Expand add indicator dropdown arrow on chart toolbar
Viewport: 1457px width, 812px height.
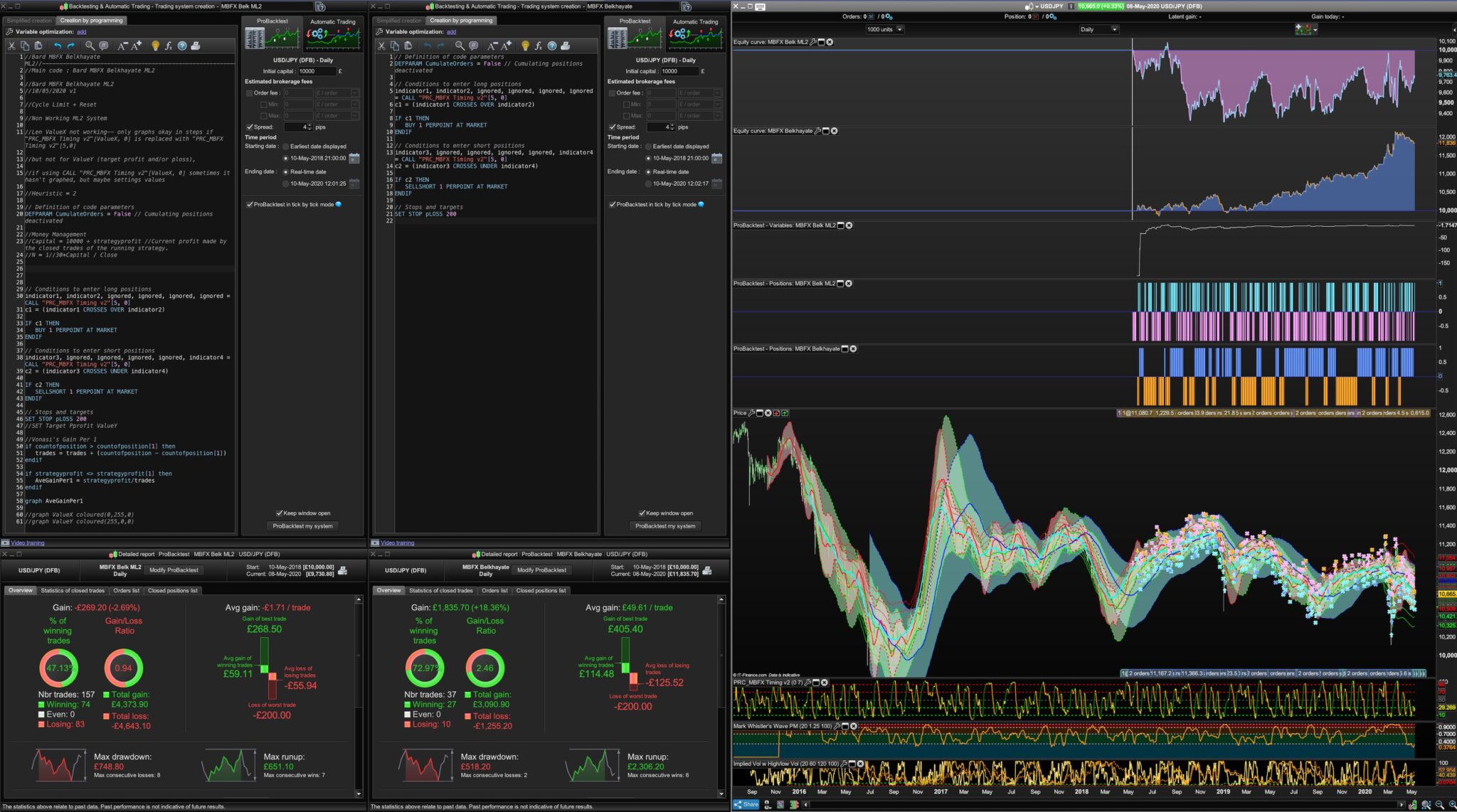click(x=1315, y=29)
